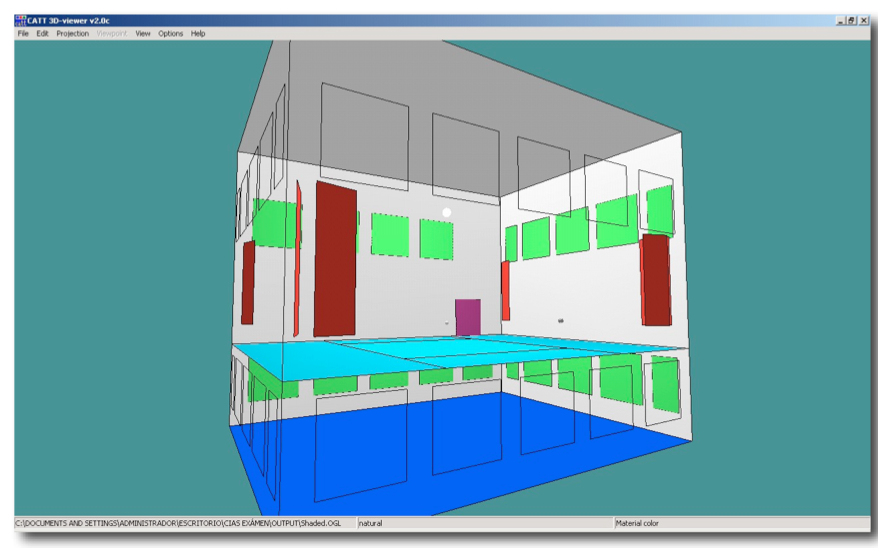This screenshot has height=548, width=878.
Task: Open the Projection menu
Action: click(x=72, y=34)
